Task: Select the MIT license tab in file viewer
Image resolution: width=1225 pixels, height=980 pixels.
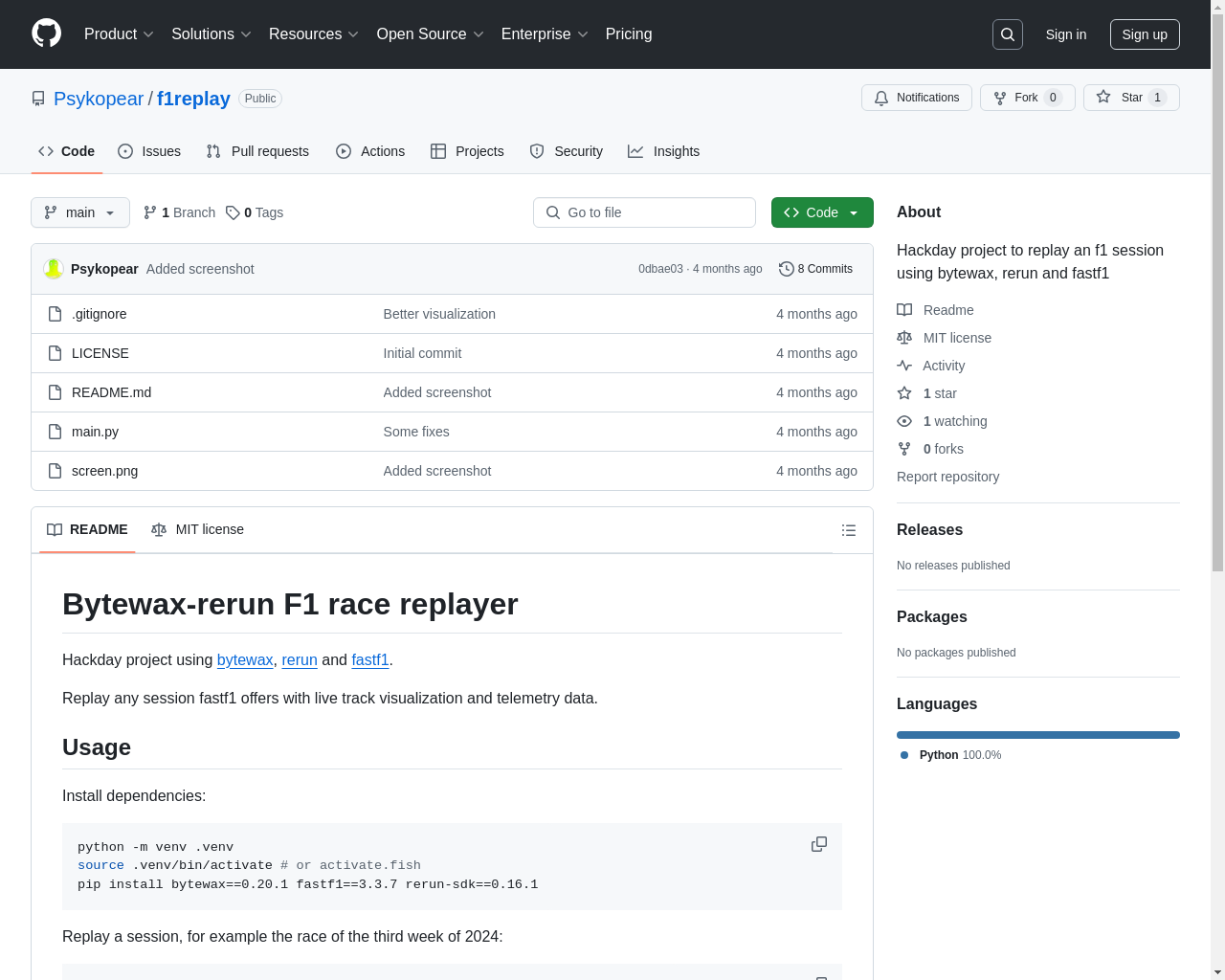Action: (x=197, y=529)
